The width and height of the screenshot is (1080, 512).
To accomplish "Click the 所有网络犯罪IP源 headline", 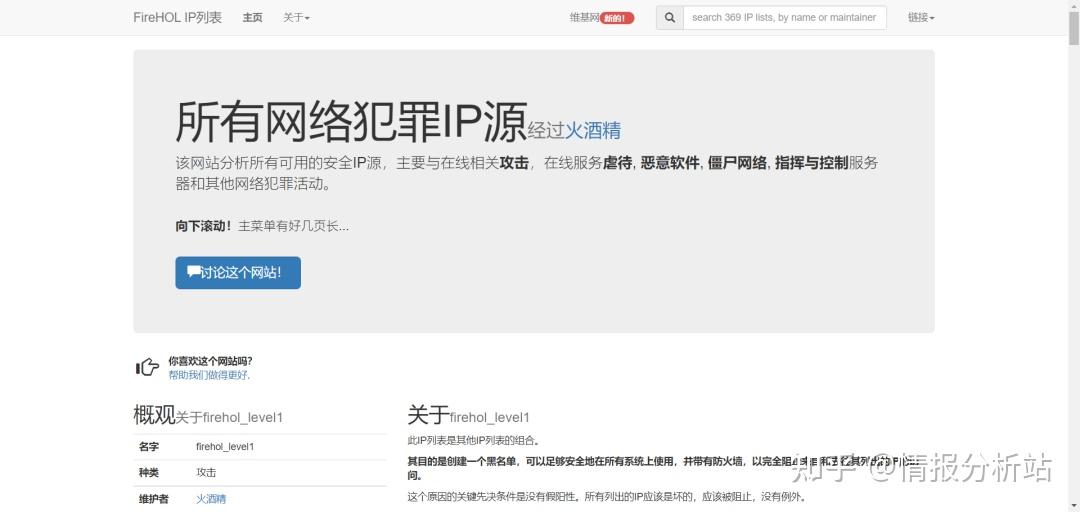I will point(351,122).
